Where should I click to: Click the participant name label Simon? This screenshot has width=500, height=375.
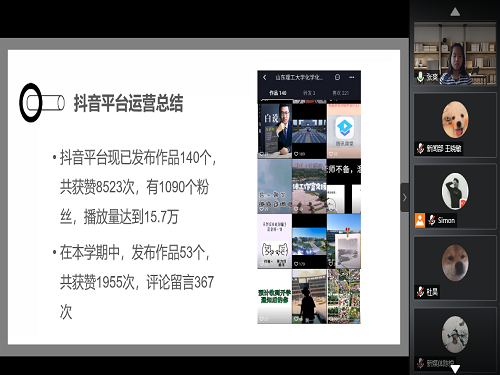coord(446,220)
